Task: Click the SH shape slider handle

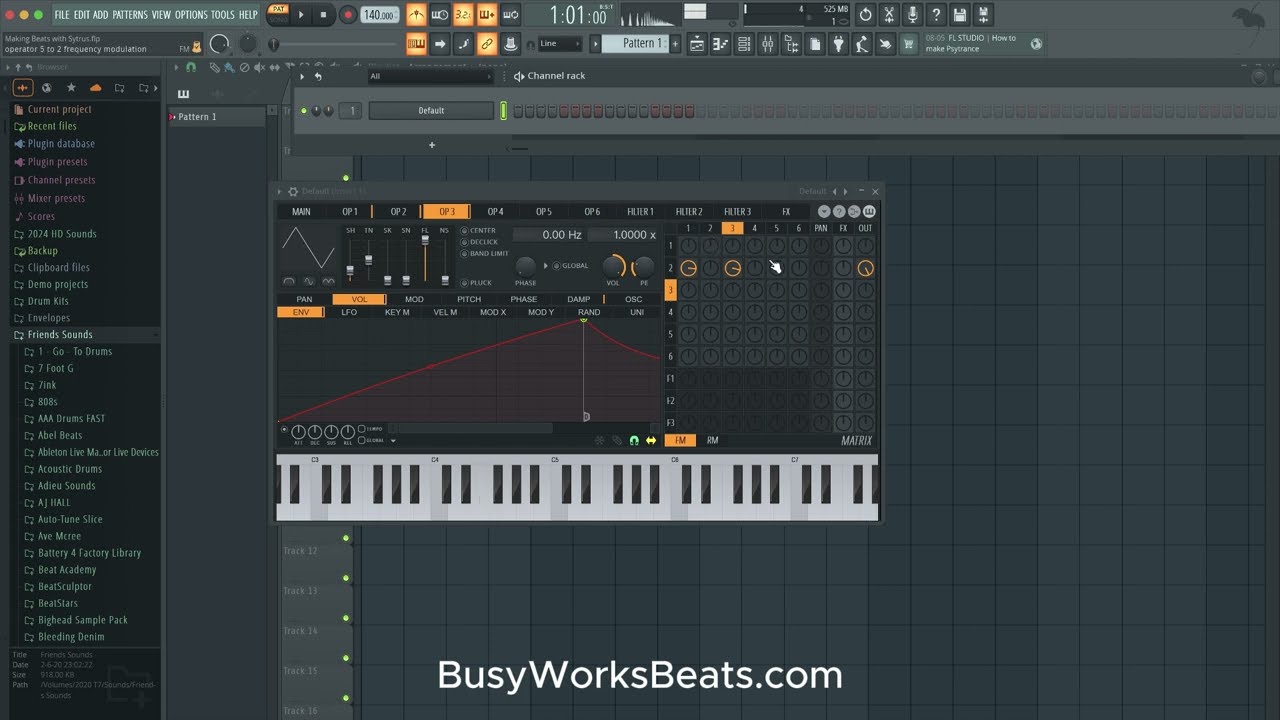Action: pos(350,270)
